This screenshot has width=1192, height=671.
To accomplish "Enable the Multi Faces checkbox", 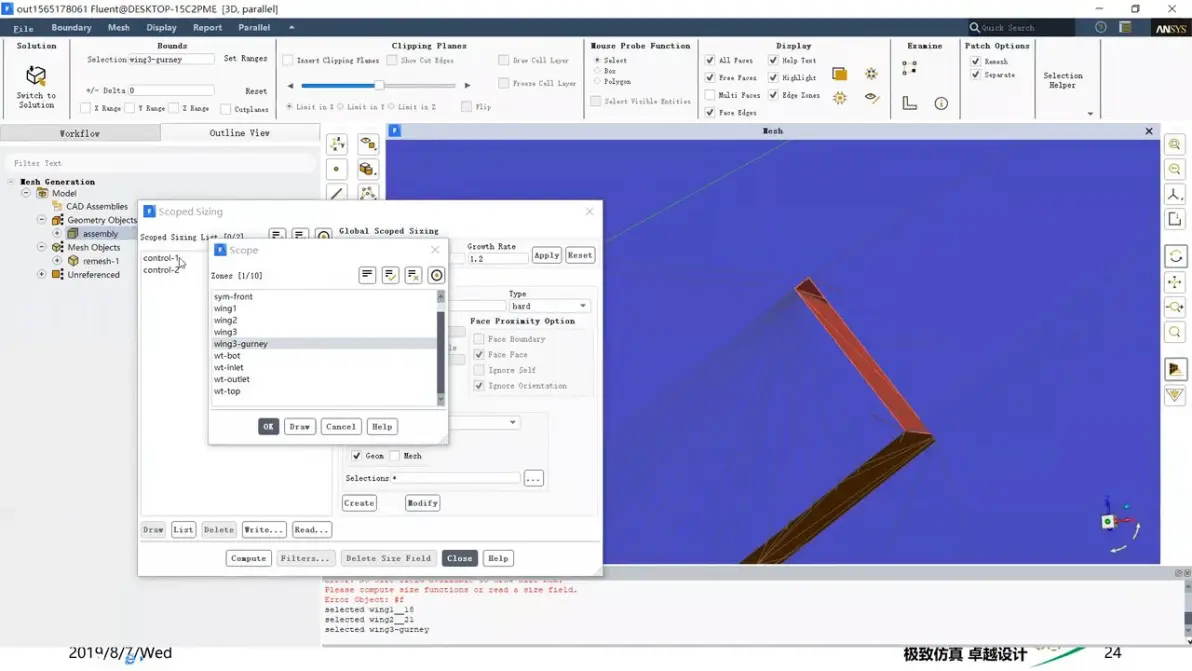I will (x=710, y=95).
